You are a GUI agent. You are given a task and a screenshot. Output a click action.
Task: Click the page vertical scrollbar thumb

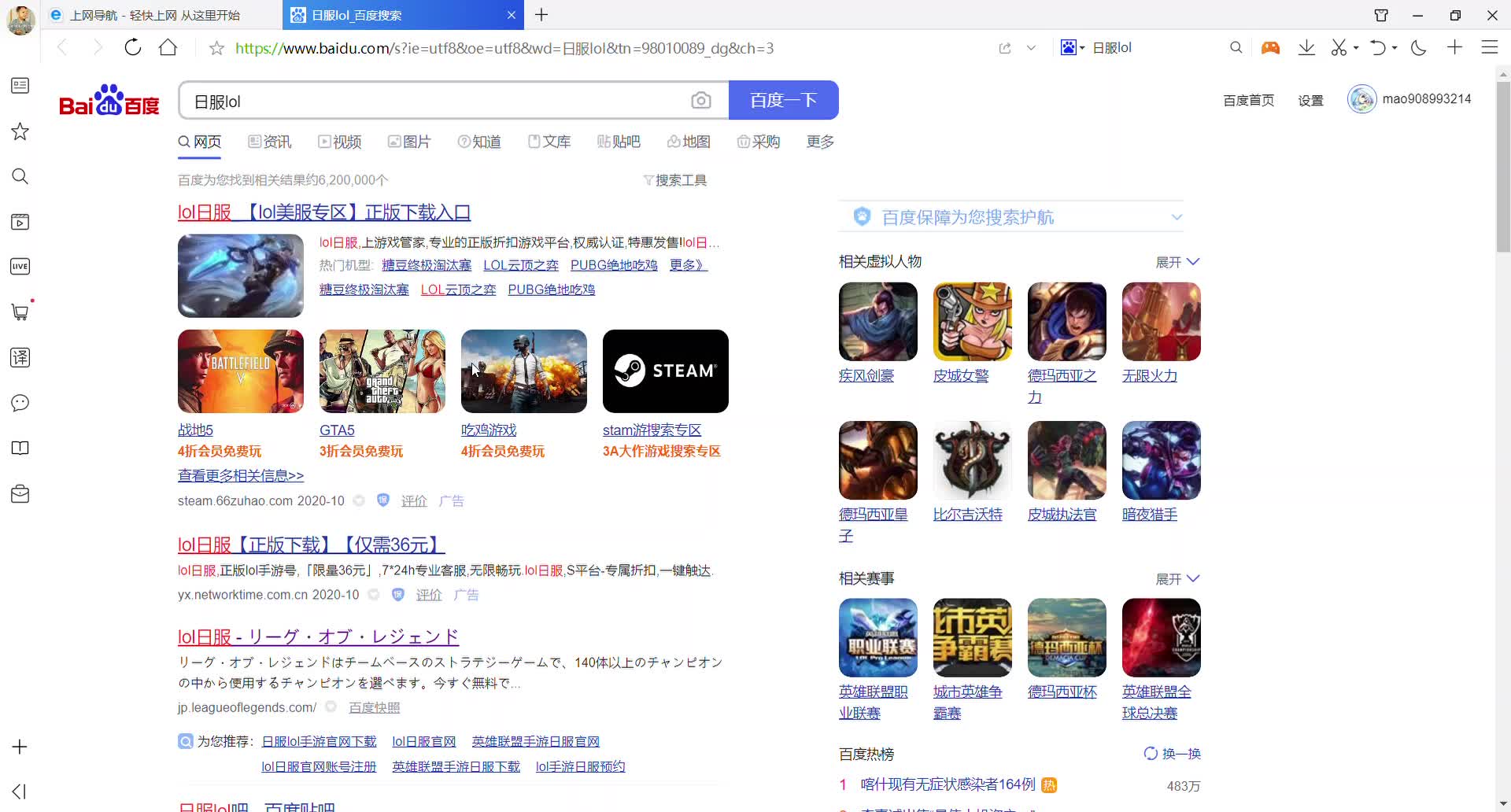pos(1503,165)
